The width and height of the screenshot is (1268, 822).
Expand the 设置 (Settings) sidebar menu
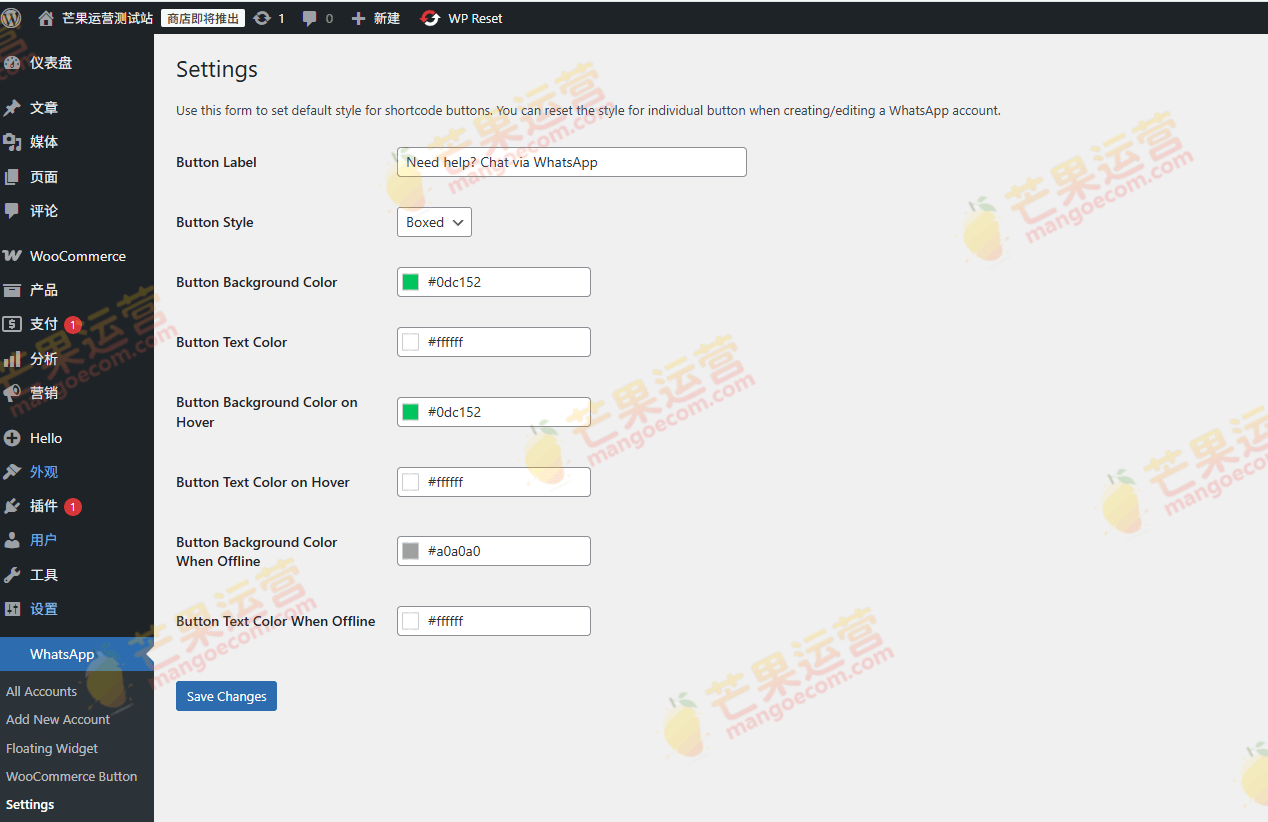pyautogui.click(x=43, y=608)
